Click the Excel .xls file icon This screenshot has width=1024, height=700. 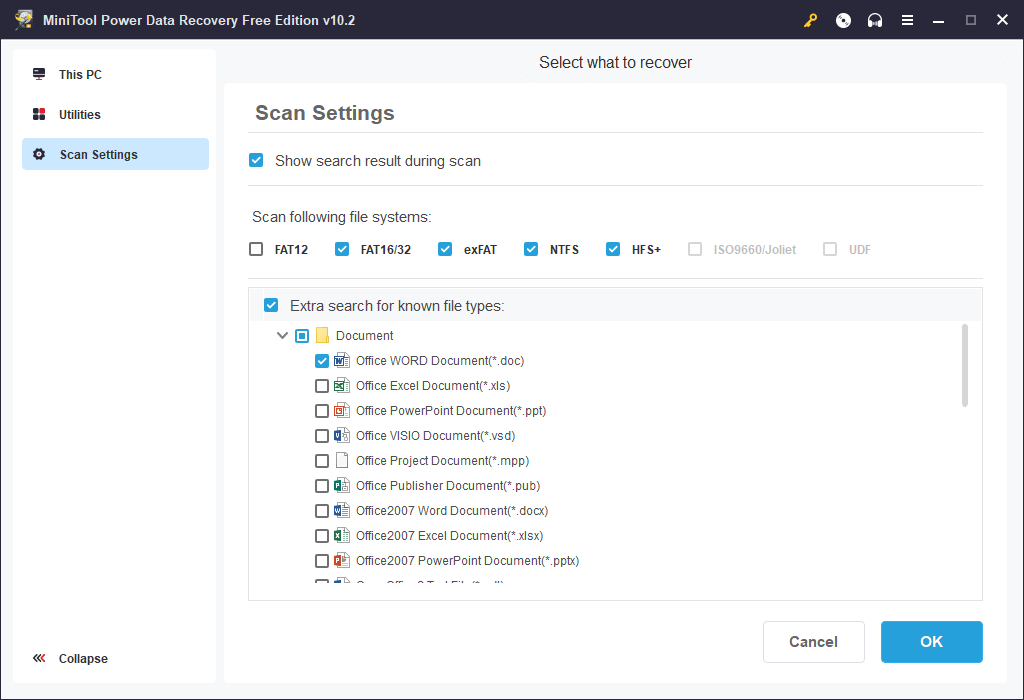(x=342, y=385)
